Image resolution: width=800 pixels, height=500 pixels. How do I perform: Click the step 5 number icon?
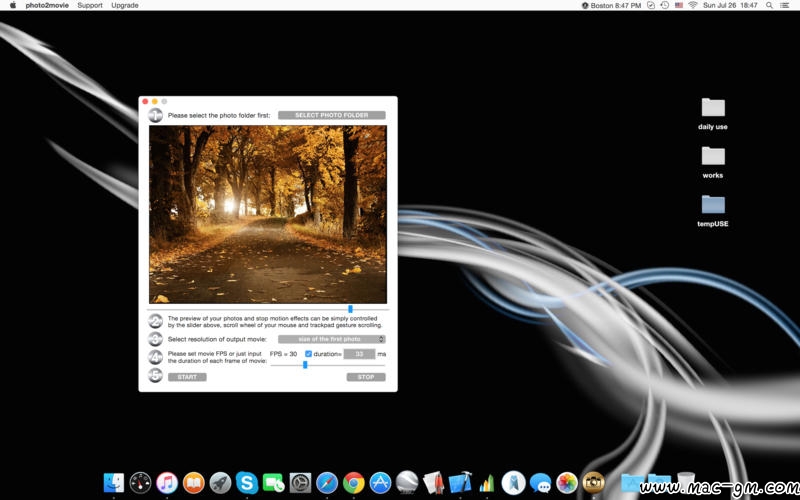pos(155,376)
